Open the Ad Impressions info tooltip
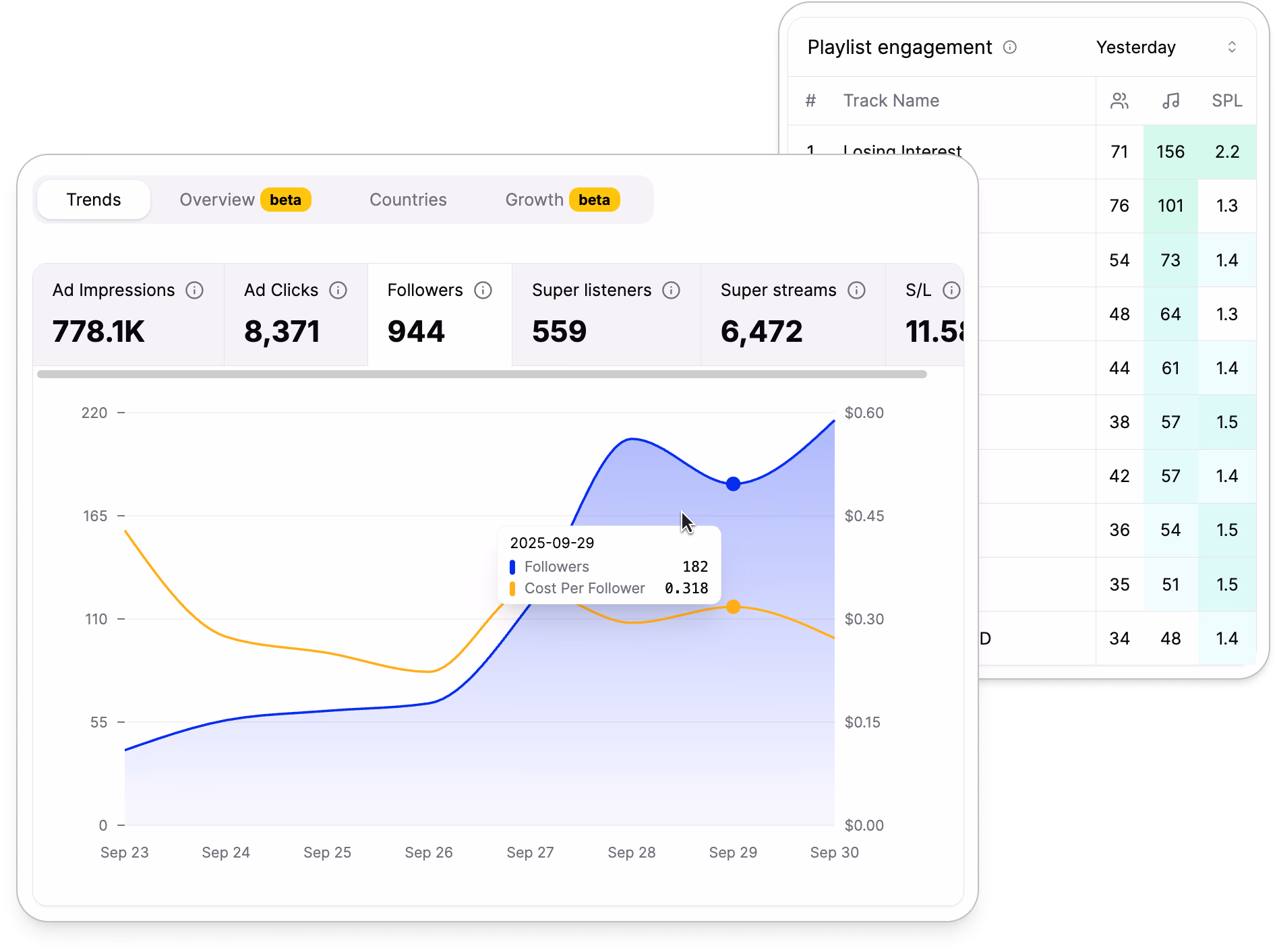This screenshot has width=1277, height=952. click(x=195, y=291)
